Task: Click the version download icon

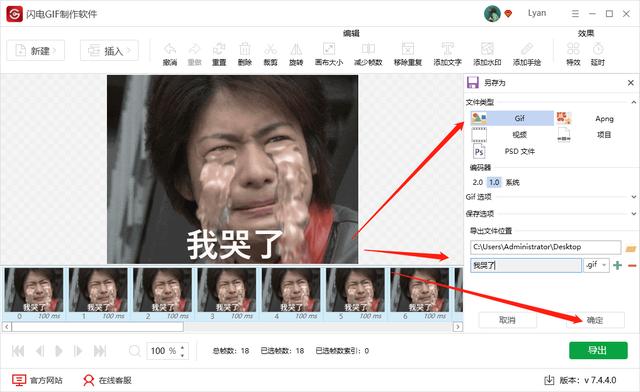Action: click(x=549, y=380)
